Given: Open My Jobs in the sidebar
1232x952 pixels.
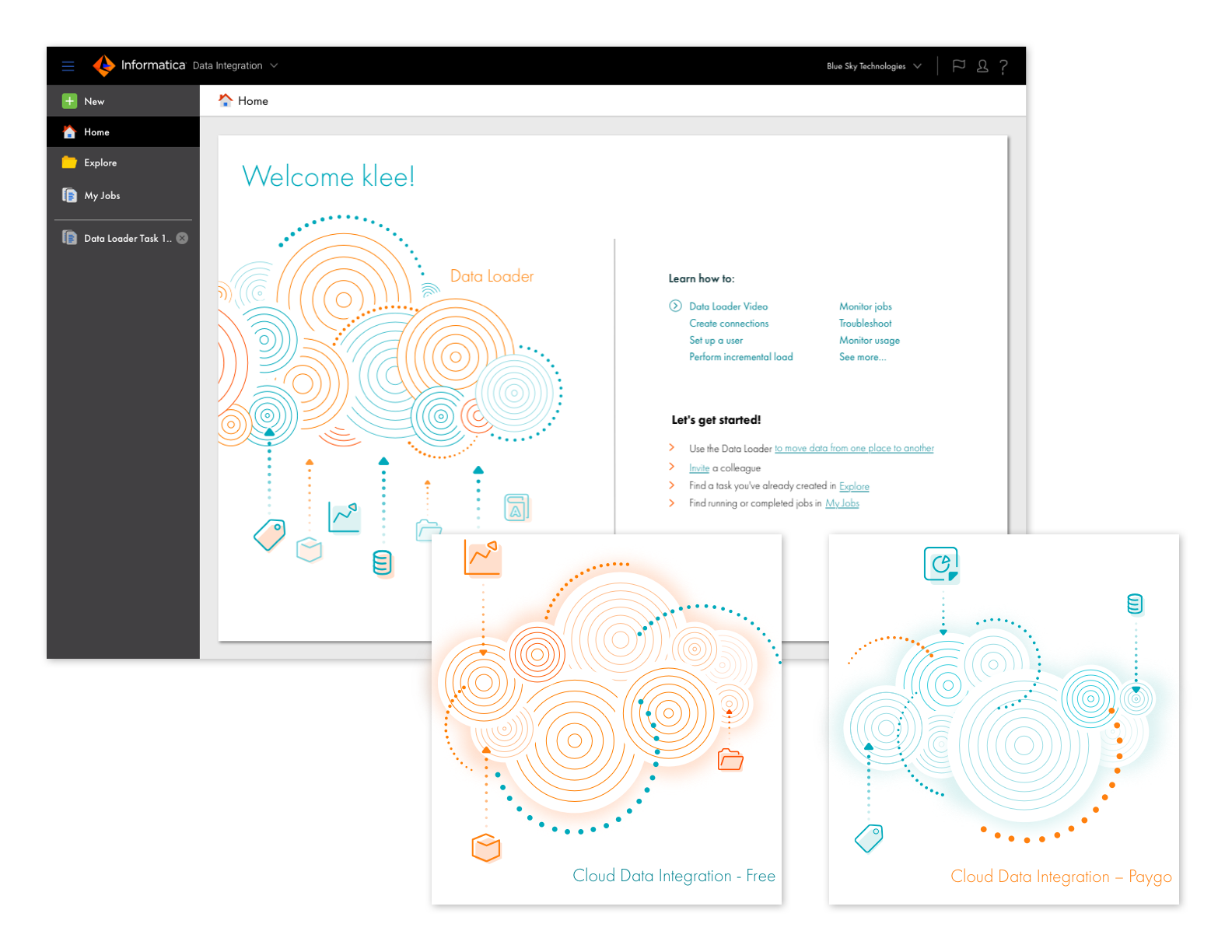Looking at the screenshot, I should [x=123, y=195].
